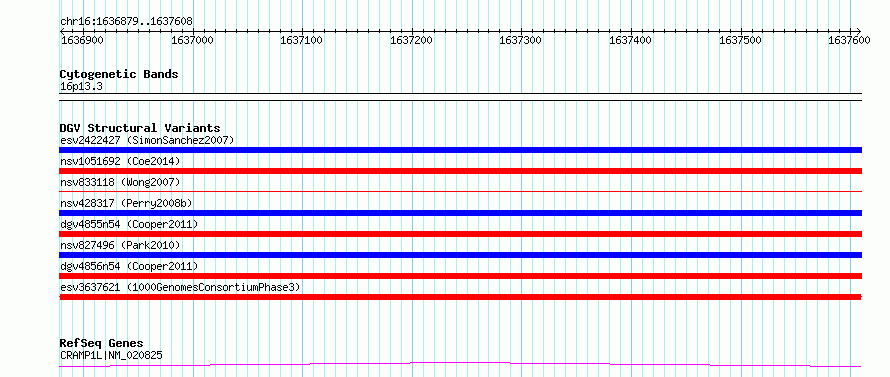Click the red bar below esv3637621

click(x=460, y=297)
